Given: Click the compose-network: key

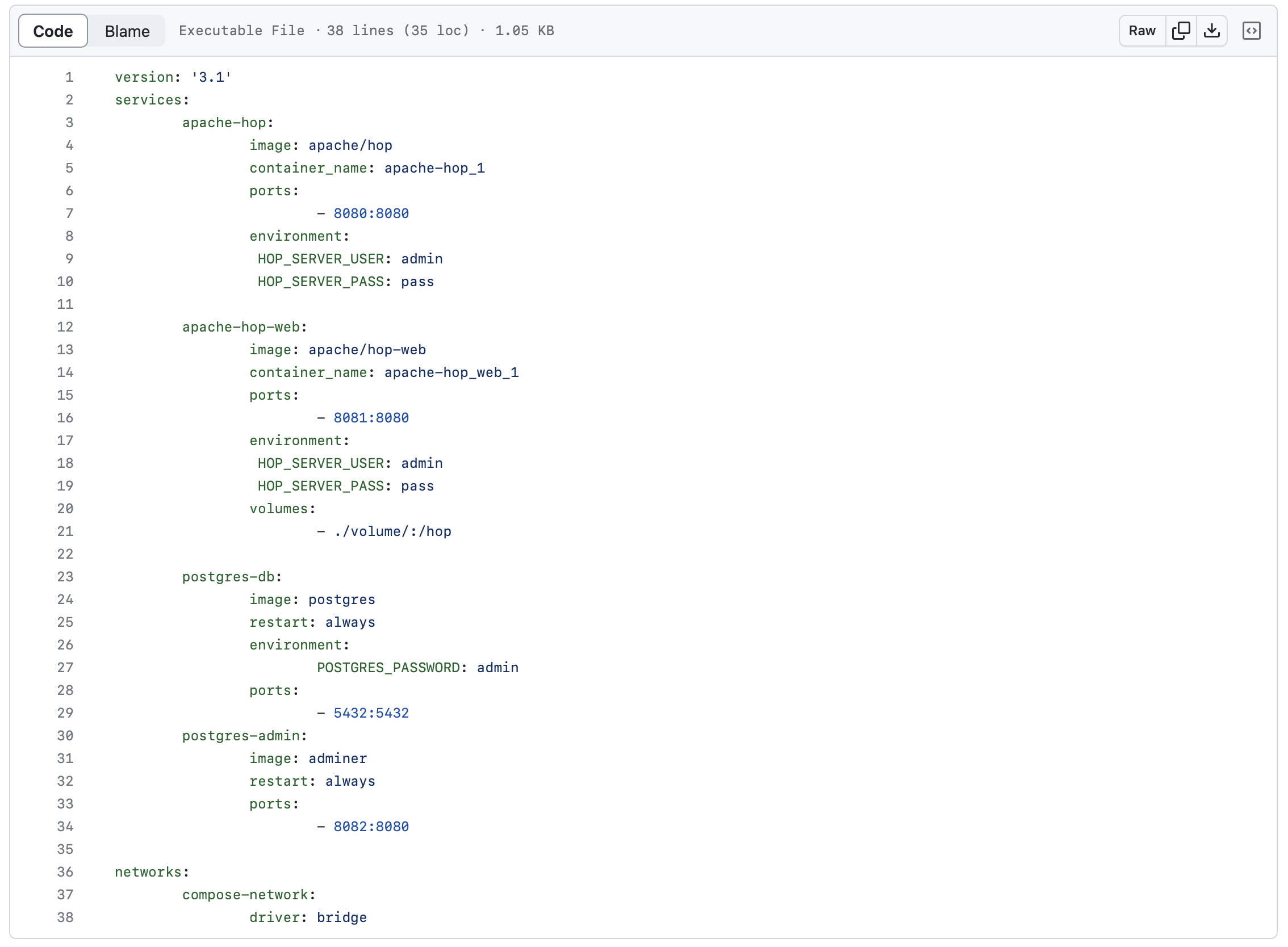Looking at the screenshot, I should 249,894.
